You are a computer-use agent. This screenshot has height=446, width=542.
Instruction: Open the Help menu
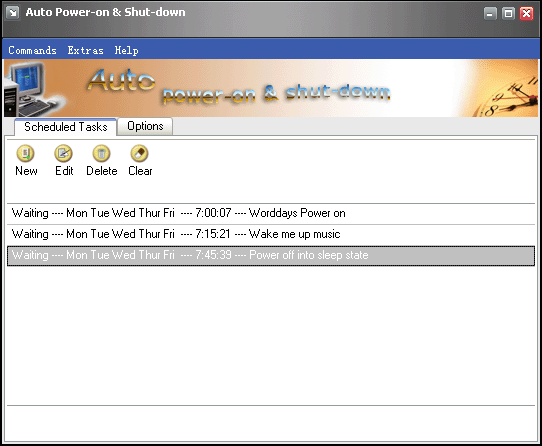point(127,50)
